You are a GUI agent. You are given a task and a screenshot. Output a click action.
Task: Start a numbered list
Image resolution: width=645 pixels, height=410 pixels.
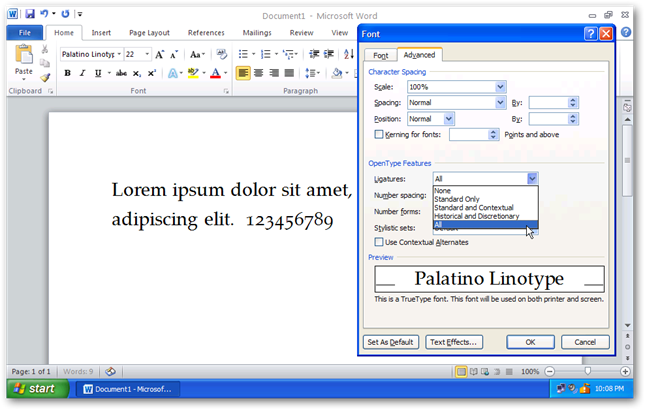266,54
